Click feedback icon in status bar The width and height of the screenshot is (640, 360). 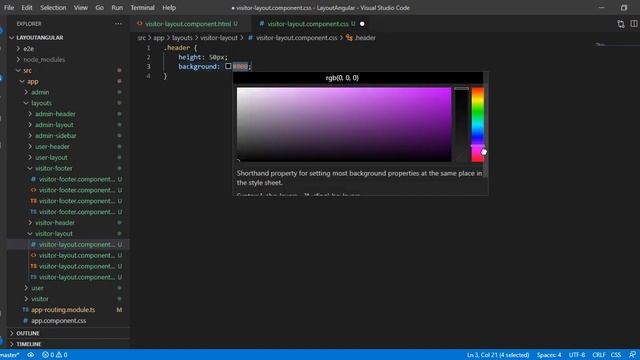click(x=632, y=355)
